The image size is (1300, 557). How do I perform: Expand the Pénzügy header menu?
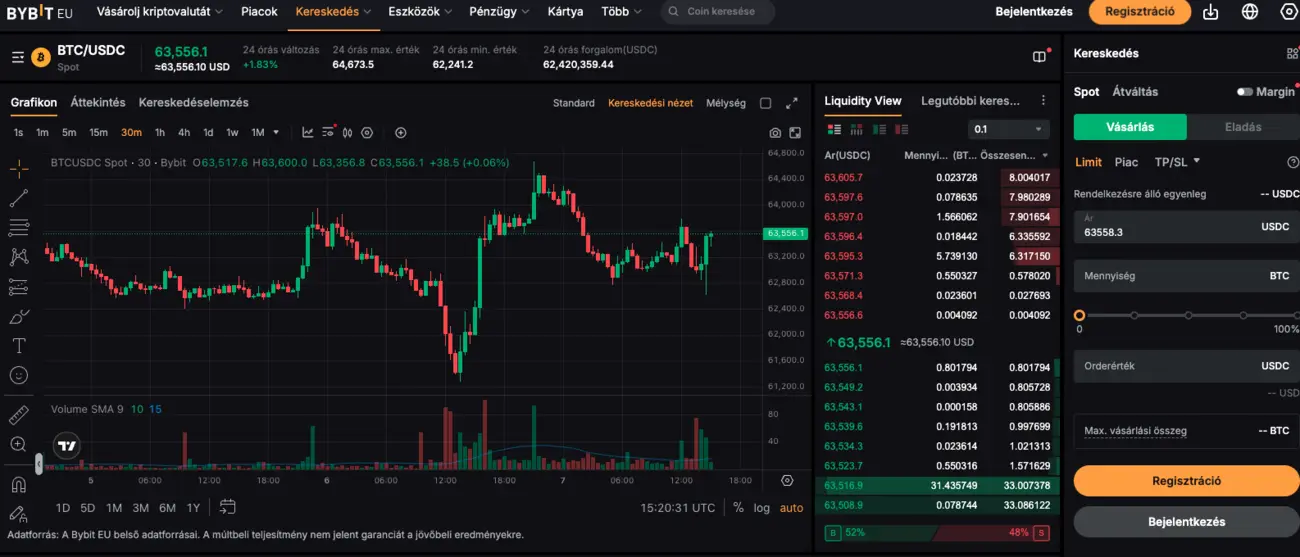point(500,12)
